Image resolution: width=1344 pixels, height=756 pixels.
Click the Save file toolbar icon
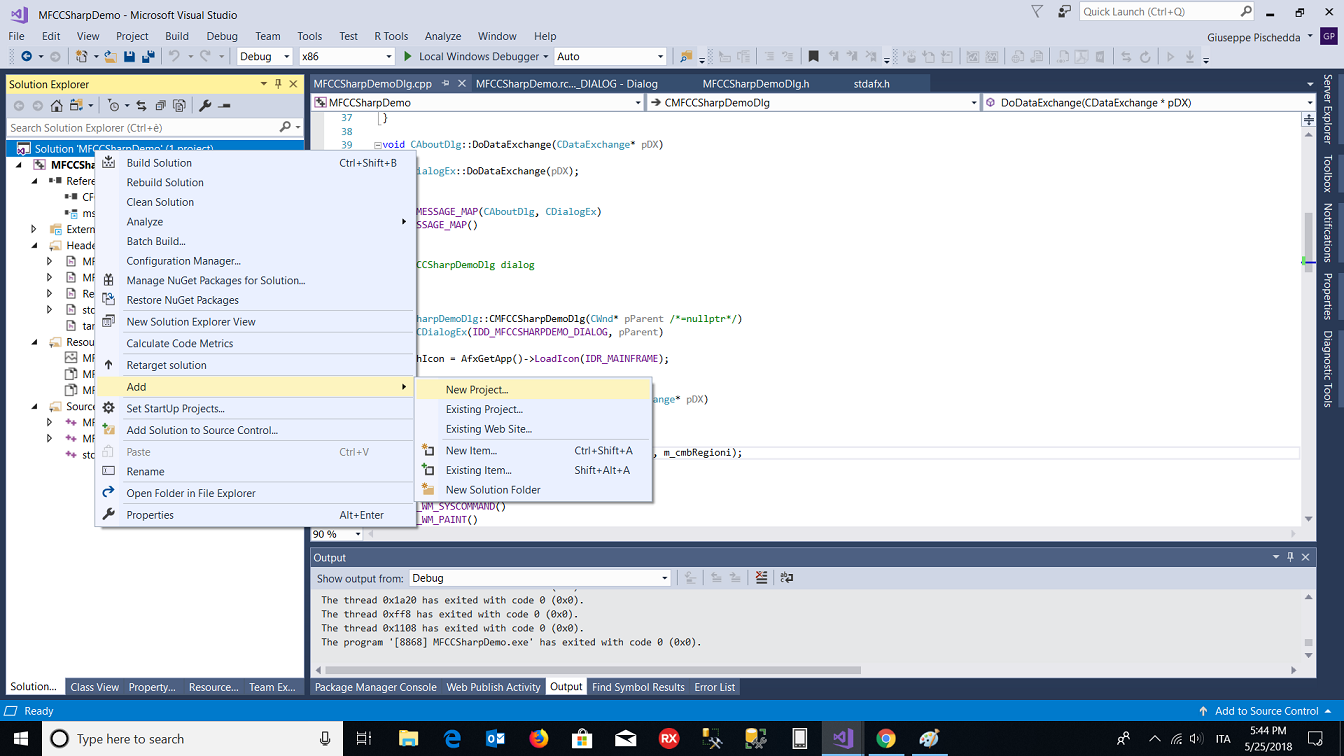pos(129,57)
